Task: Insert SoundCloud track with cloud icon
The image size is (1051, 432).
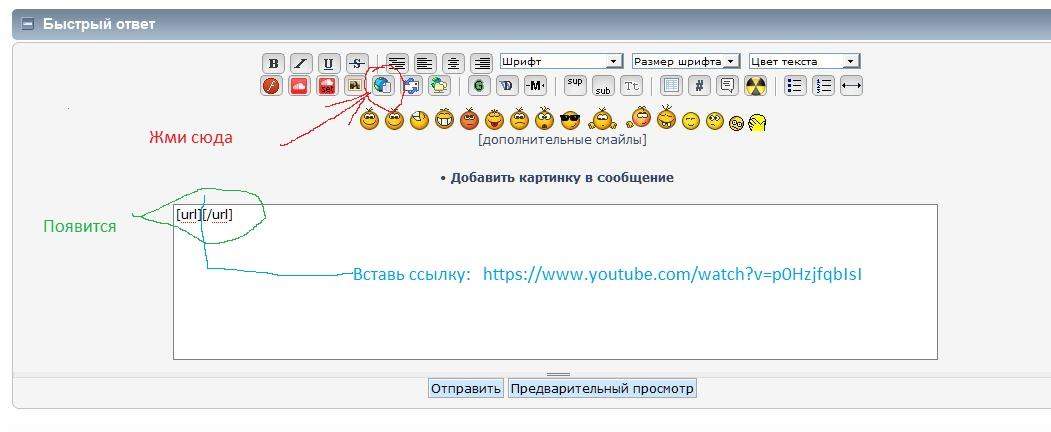Action: click(300, 86)
